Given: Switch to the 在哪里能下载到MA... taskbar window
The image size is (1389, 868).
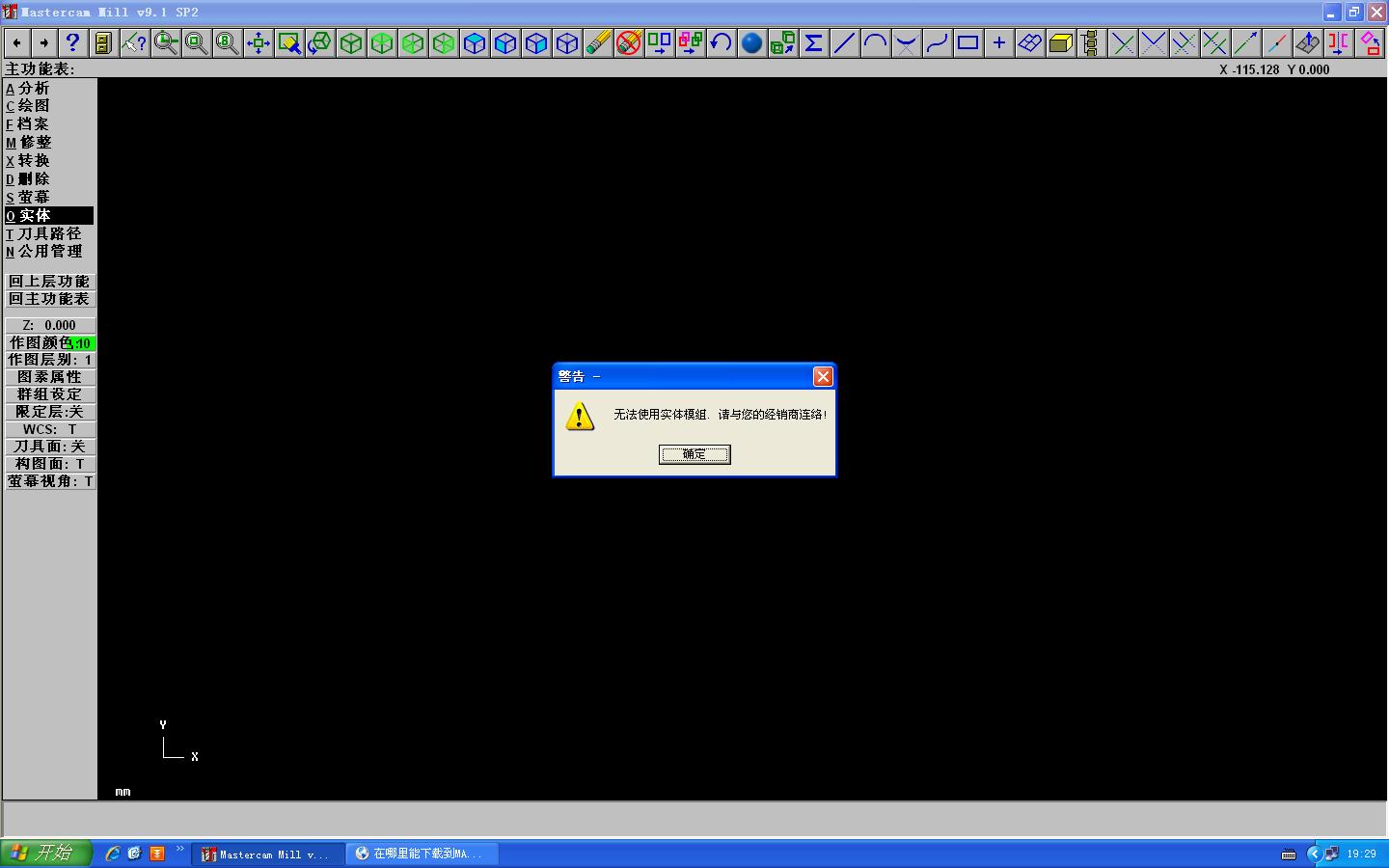Looking at the screenshot, I should pos(422,854).
